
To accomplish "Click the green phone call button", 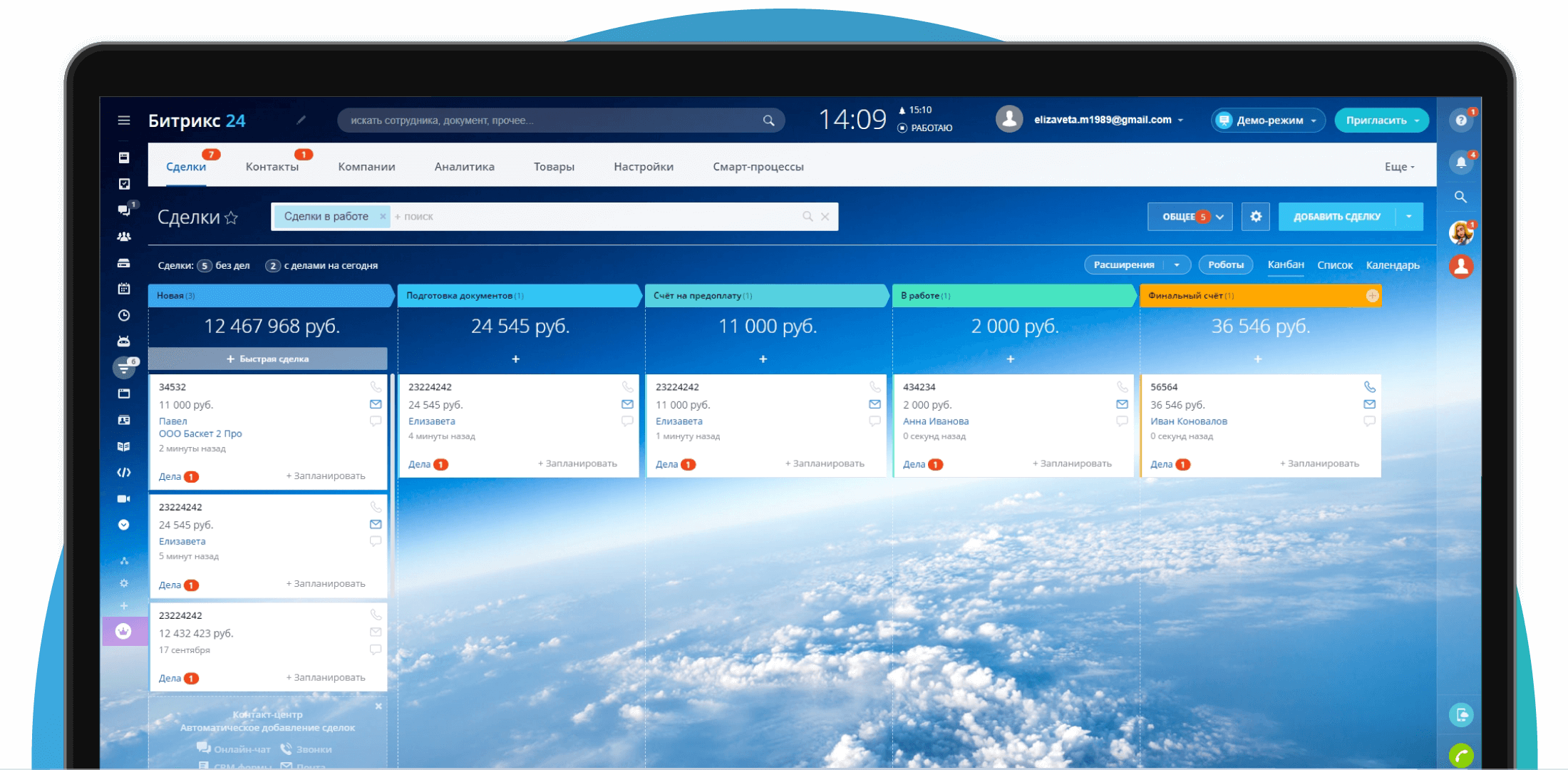I will (x=1461, y=756).
